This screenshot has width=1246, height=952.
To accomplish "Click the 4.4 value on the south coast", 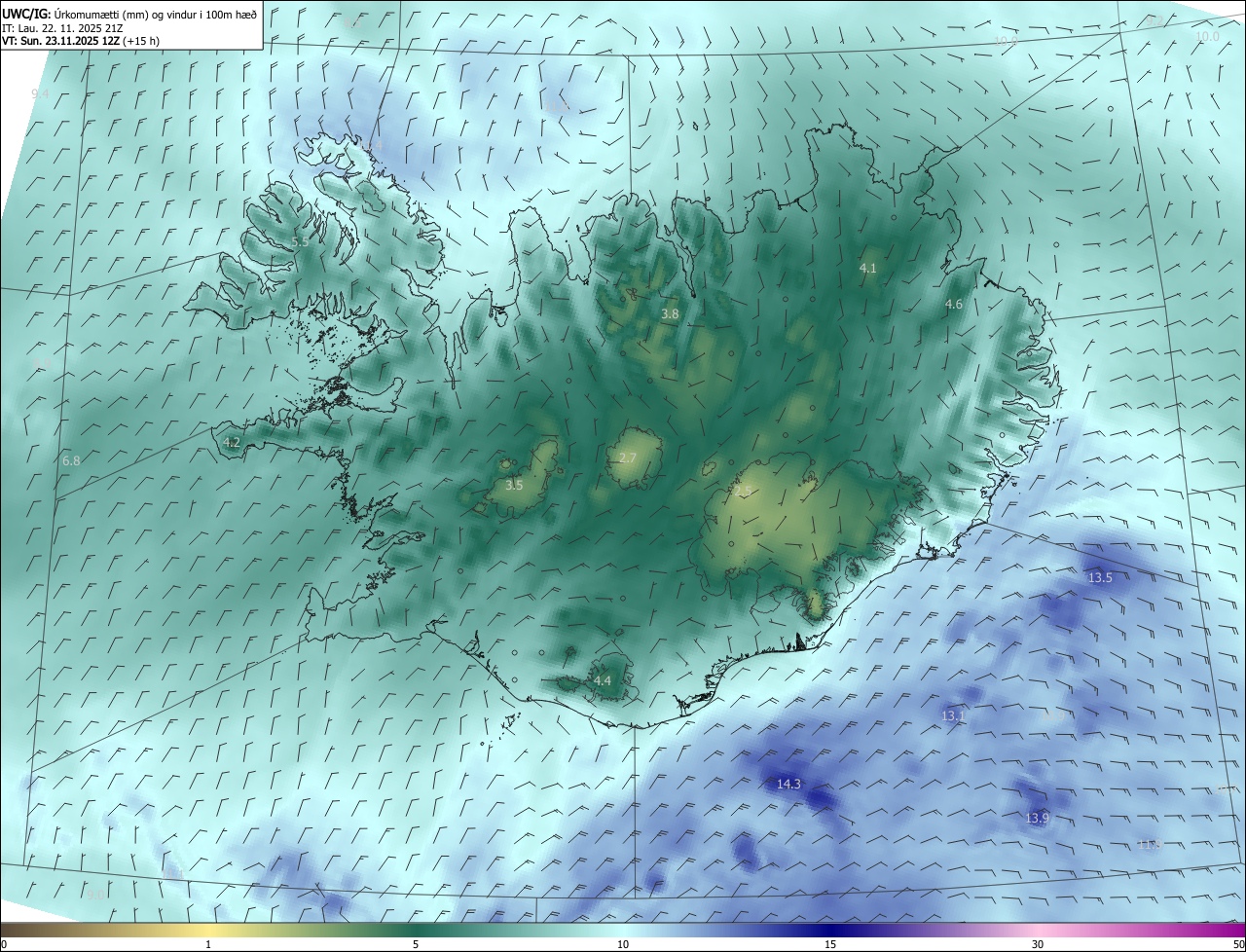I will [x=603, y=680].
